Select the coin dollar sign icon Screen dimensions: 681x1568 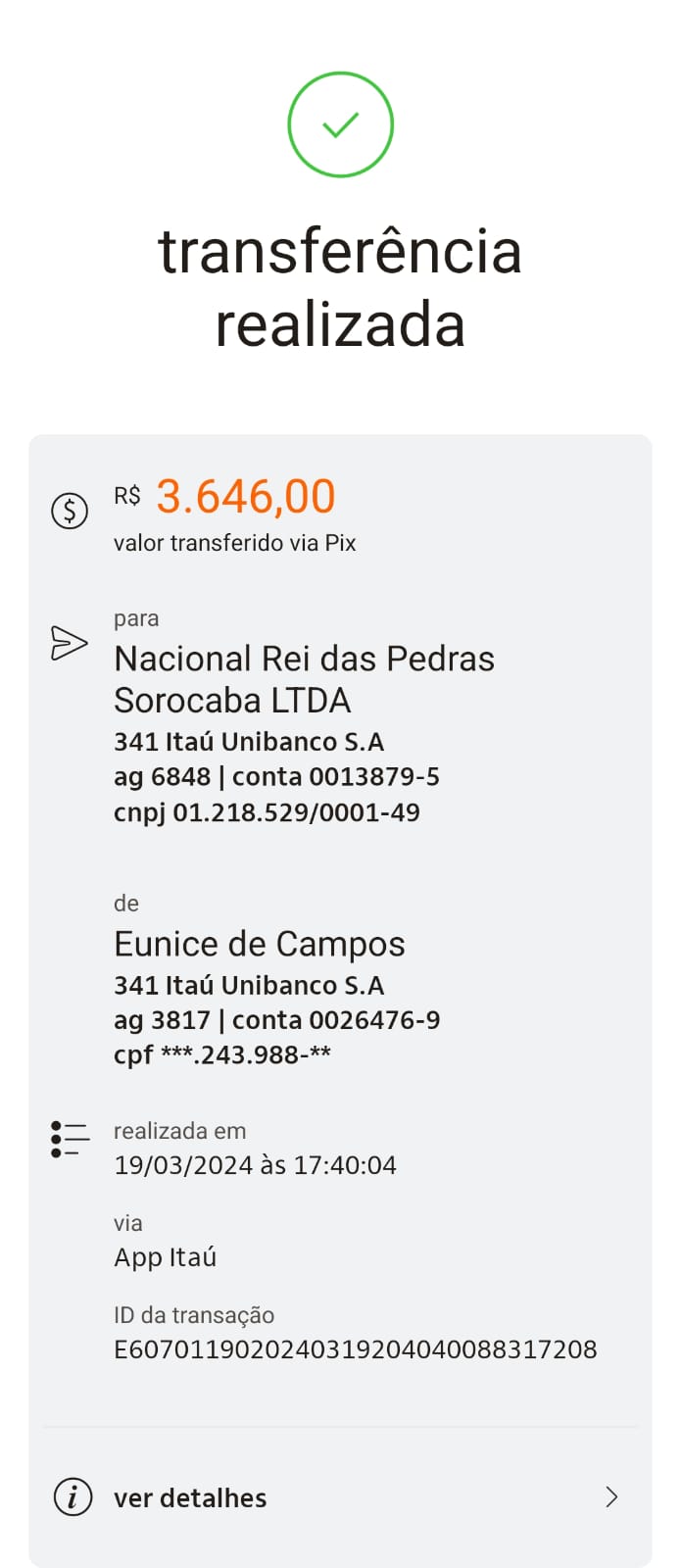click(x=69, y=510)
